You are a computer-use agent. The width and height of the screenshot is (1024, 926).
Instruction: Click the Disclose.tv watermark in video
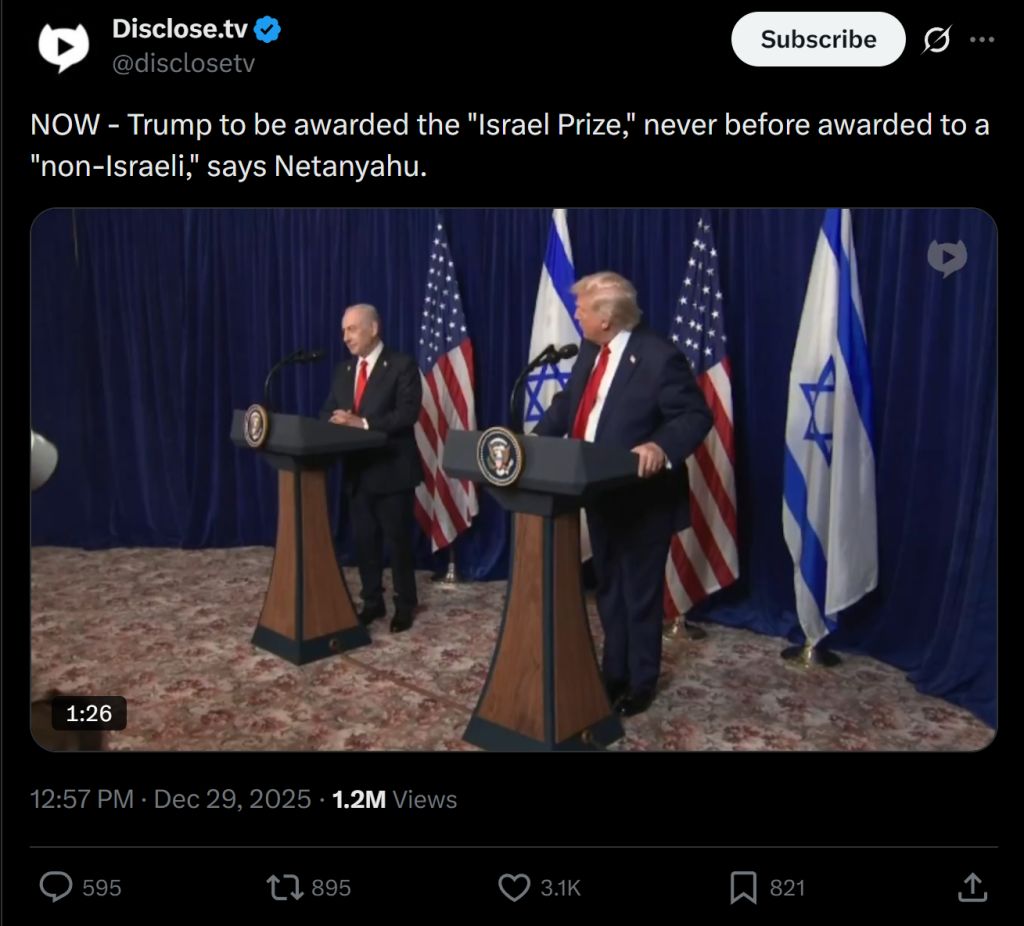947,258
